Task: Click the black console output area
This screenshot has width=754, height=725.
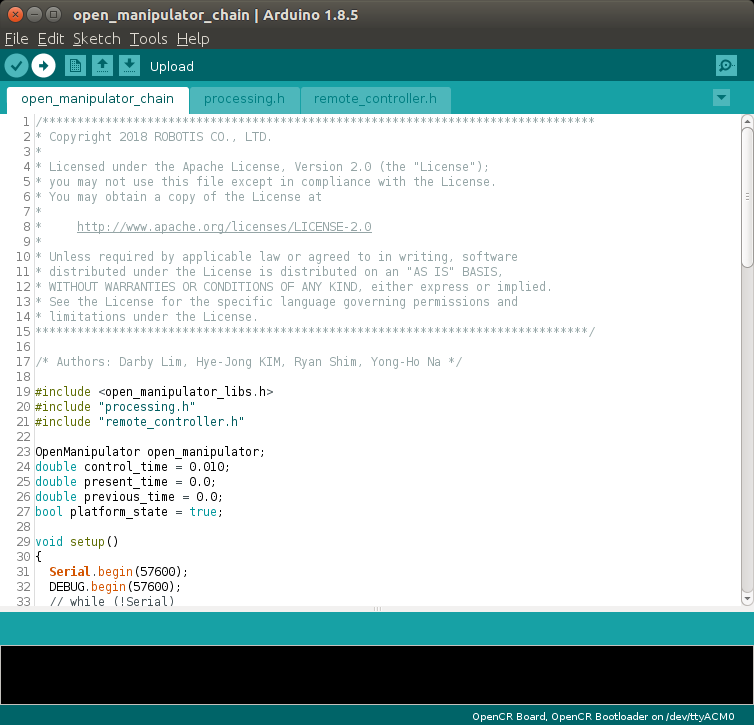Action: (x=377, y=675)
